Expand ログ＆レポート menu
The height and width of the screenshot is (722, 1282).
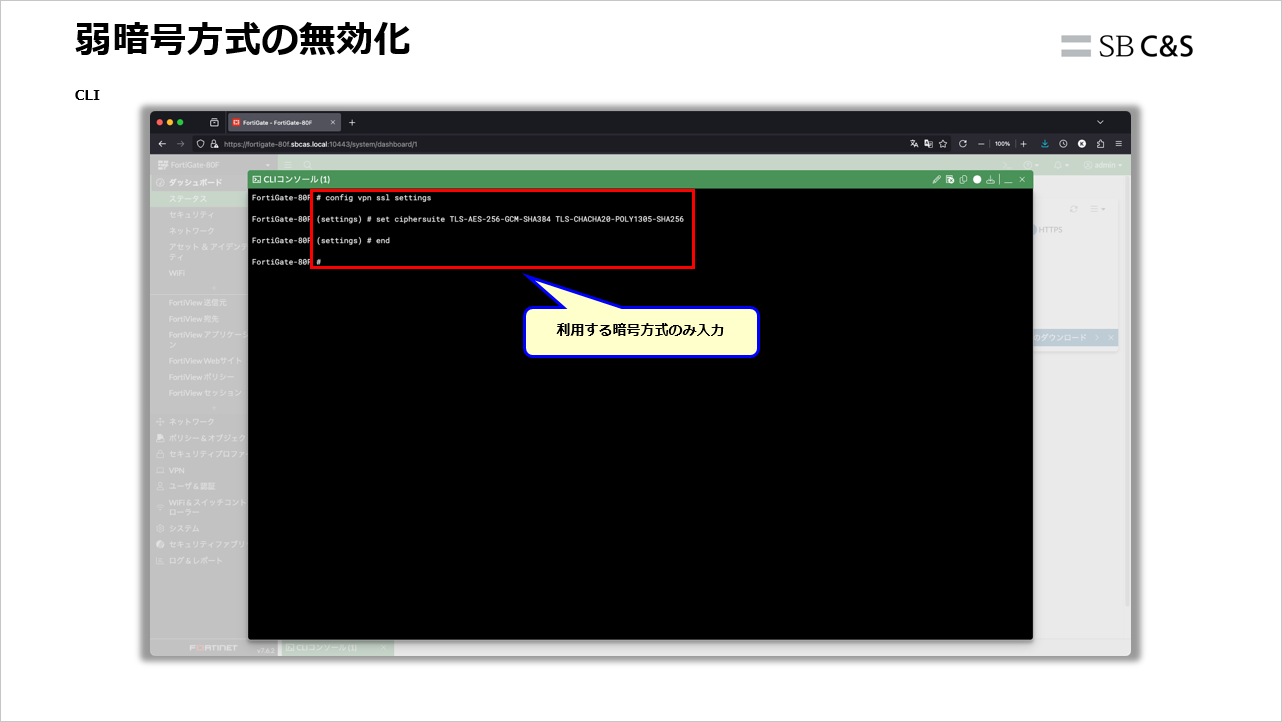[199, 560]
